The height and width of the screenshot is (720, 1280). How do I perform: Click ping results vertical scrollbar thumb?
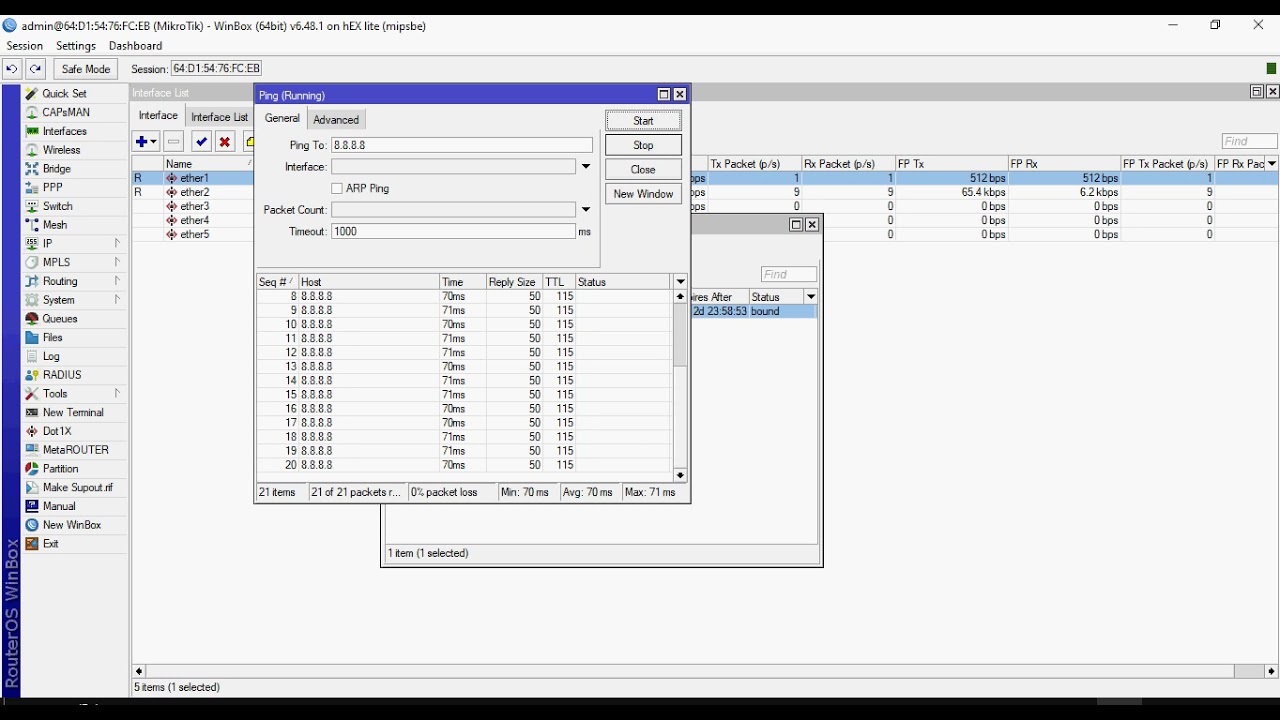(680, 336)
